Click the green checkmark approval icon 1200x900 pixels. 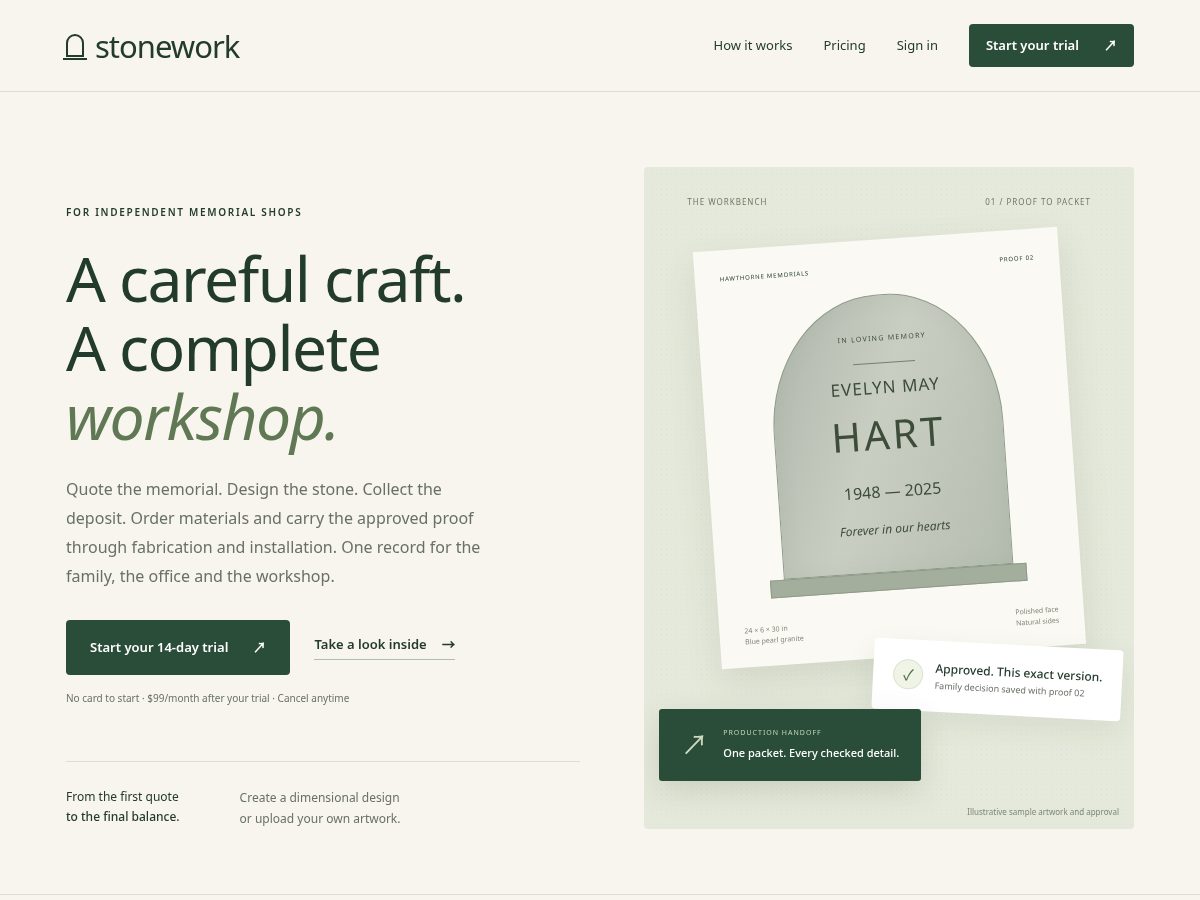[908, 674]
